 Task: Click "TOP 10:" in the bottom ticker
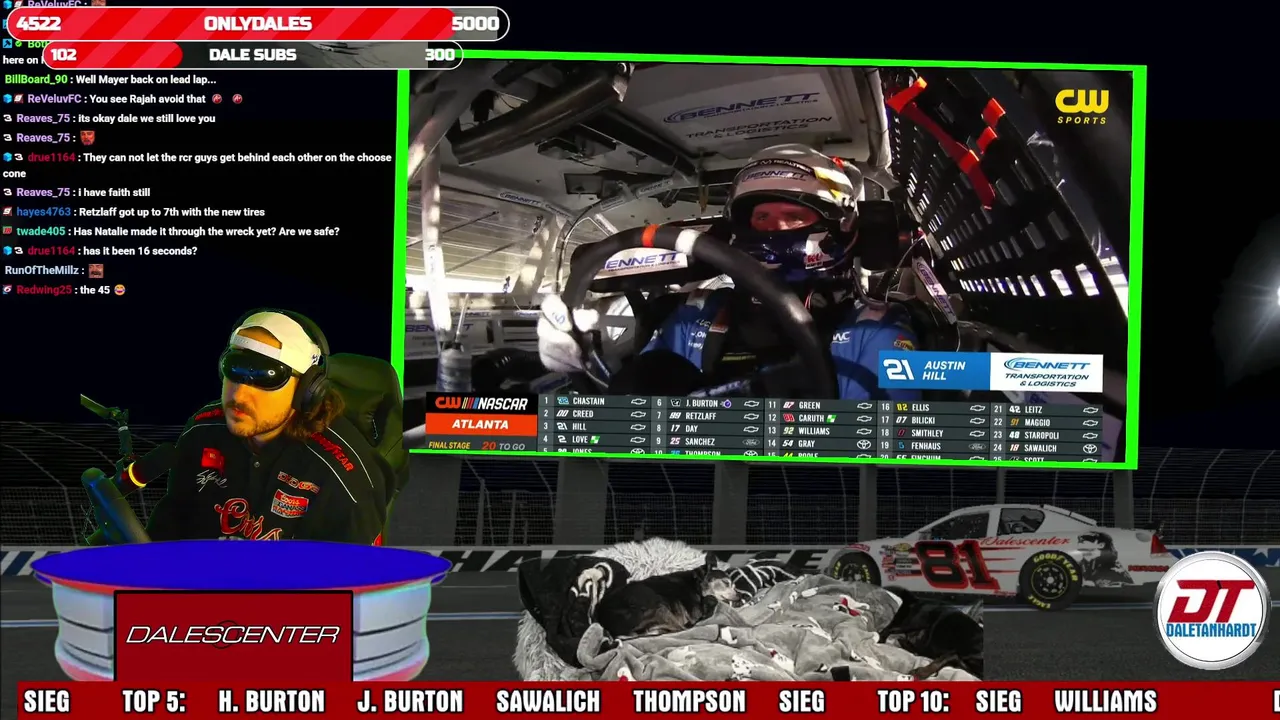912,702
